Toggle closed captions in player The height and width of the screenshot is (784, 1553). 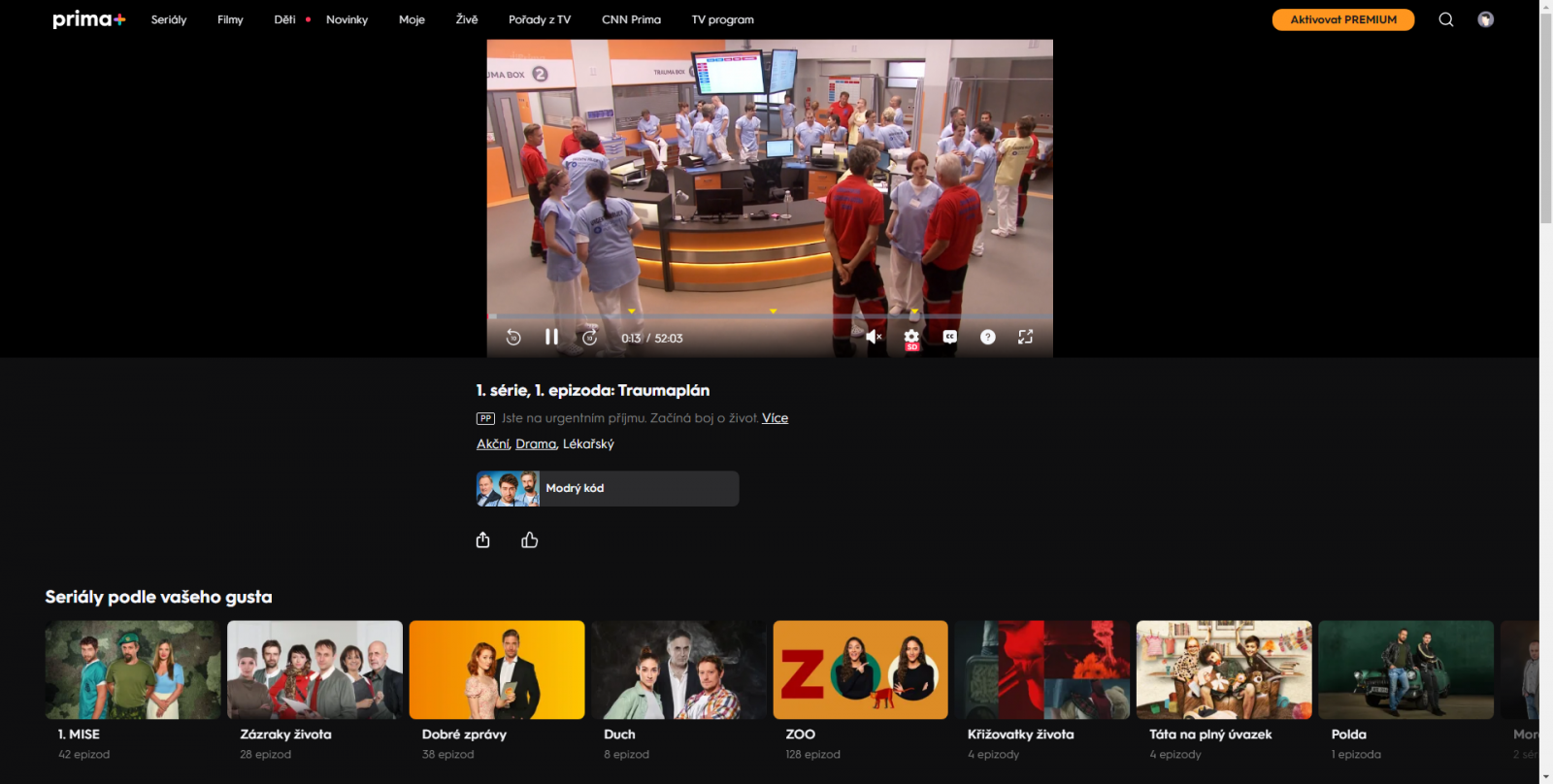(949, 337)
